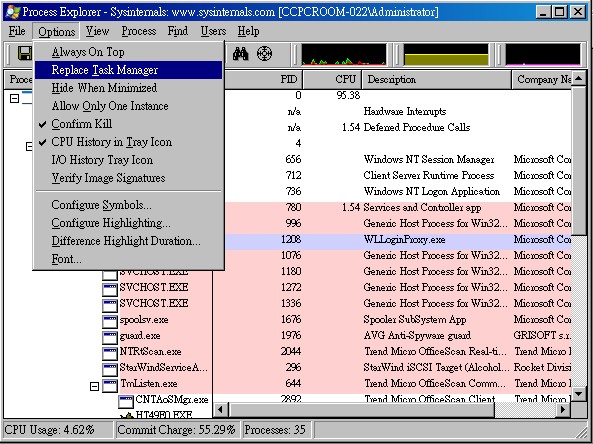
Task: Open the View menu
Action: [97, 31]
